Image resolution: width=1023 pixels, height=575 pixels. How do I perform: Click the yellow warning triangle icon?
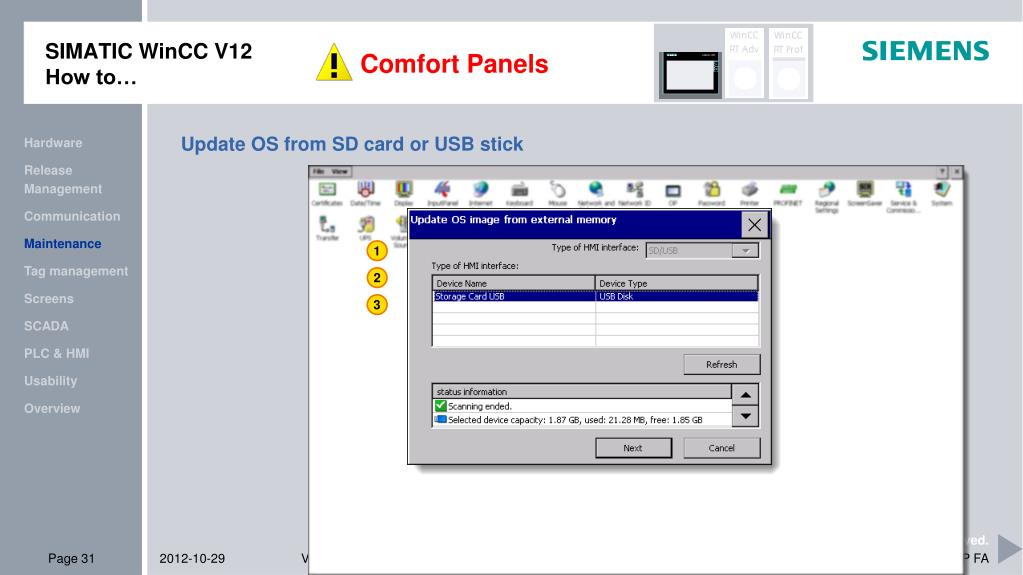click(x=334, y=63)
